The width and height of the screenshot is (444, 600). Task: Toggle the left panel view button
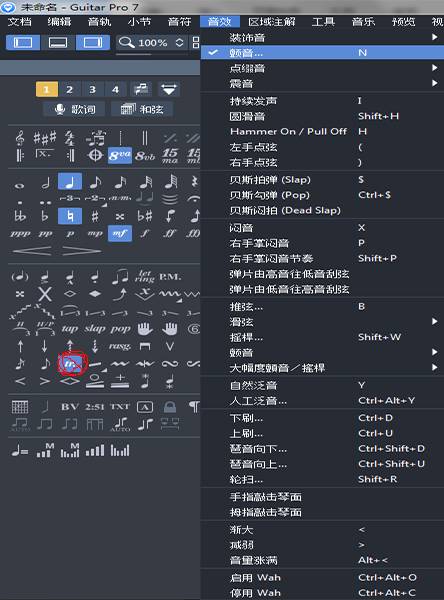(23, 42)
